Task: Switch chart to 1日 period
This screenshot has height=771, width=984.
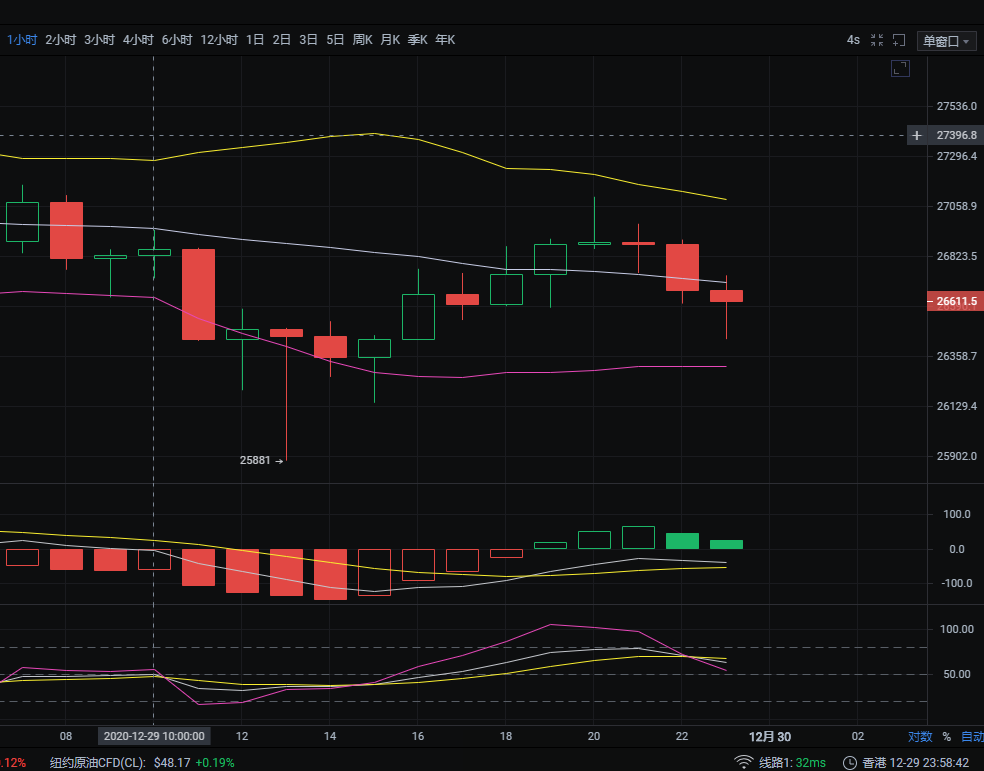Action: (x=255, y=40)
